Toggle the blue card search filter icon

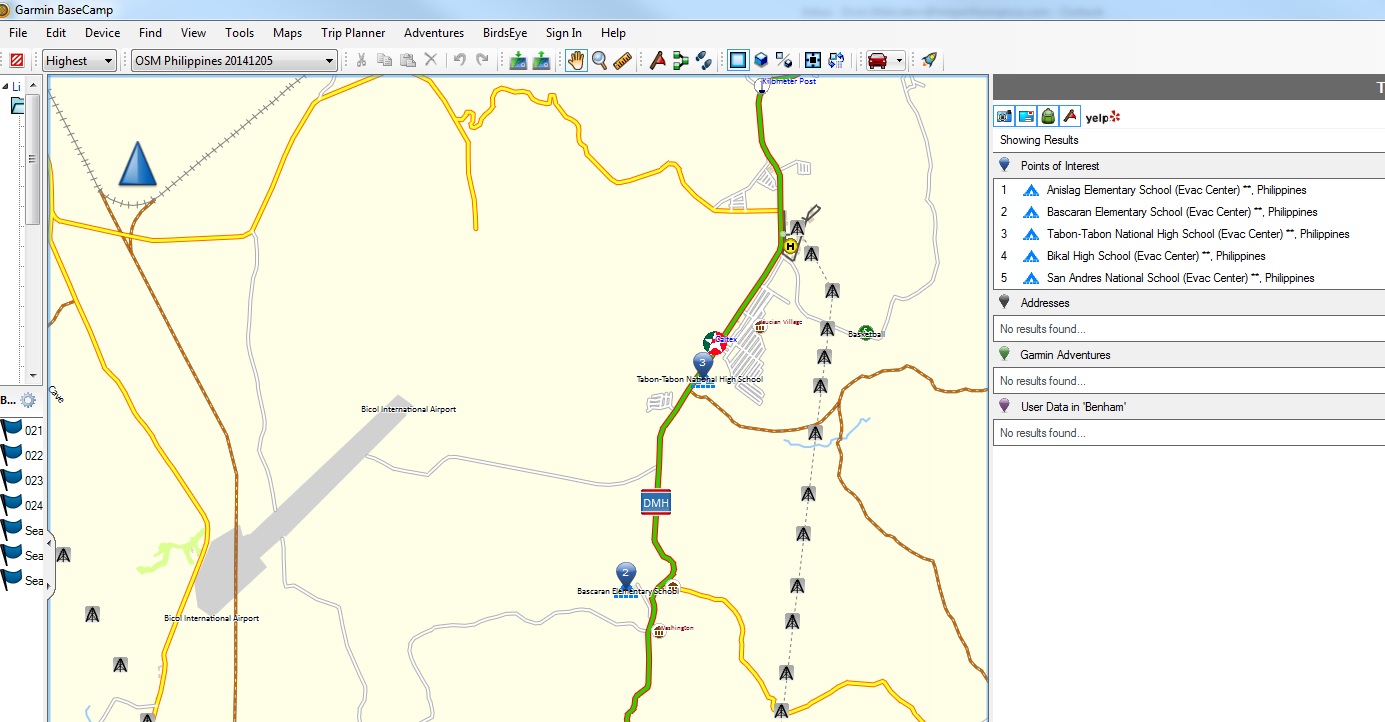click(x=1026, y=116)
